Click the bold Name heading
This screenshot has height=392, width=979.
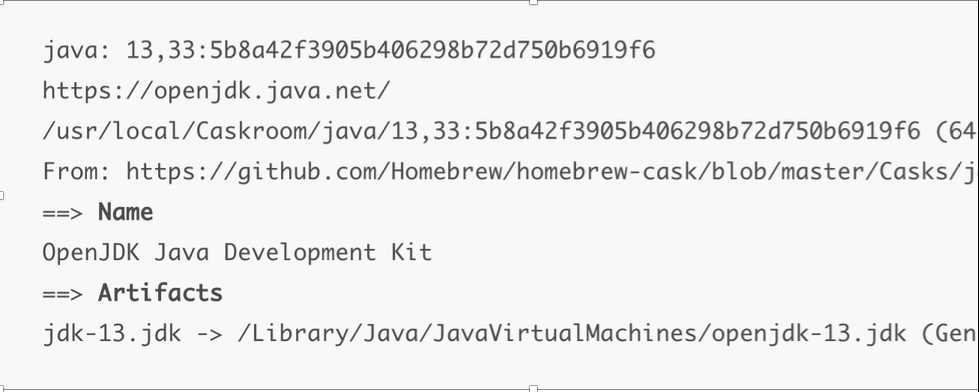point(125,213)
